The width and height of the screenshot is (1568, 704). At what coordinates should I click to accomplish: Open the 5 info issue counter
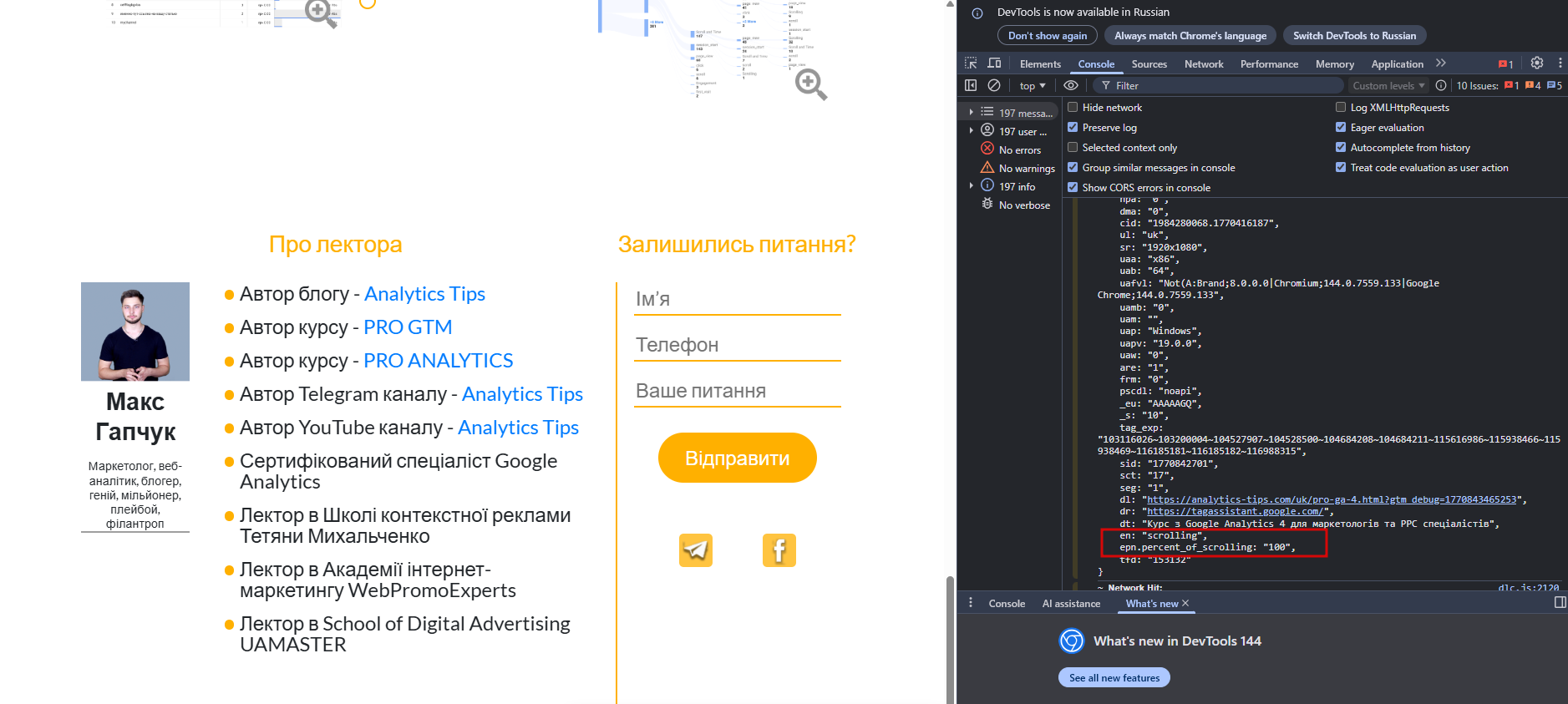click(1555, 85)
